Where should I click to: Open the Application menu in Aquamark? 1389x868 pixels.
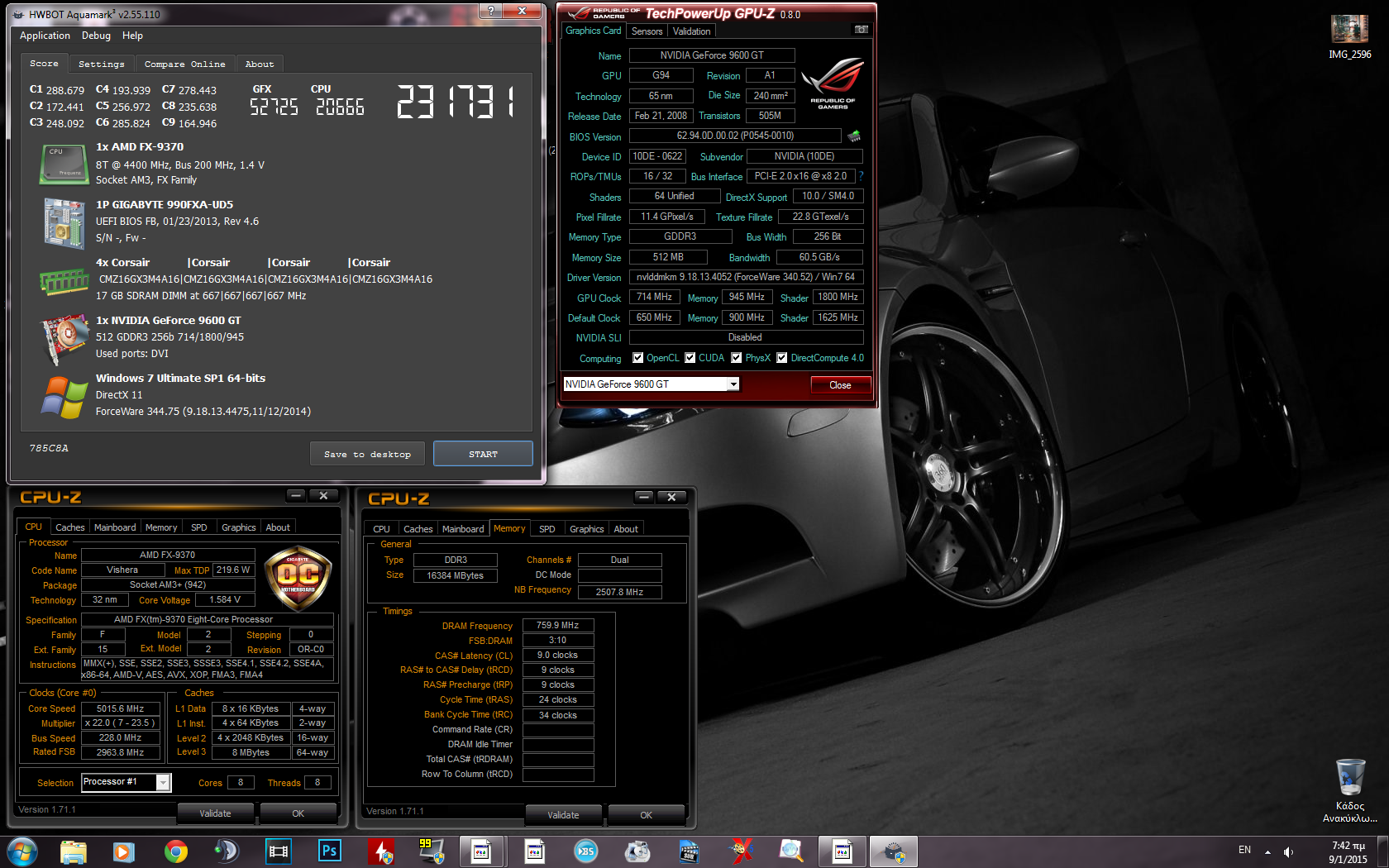coord(45,36)
